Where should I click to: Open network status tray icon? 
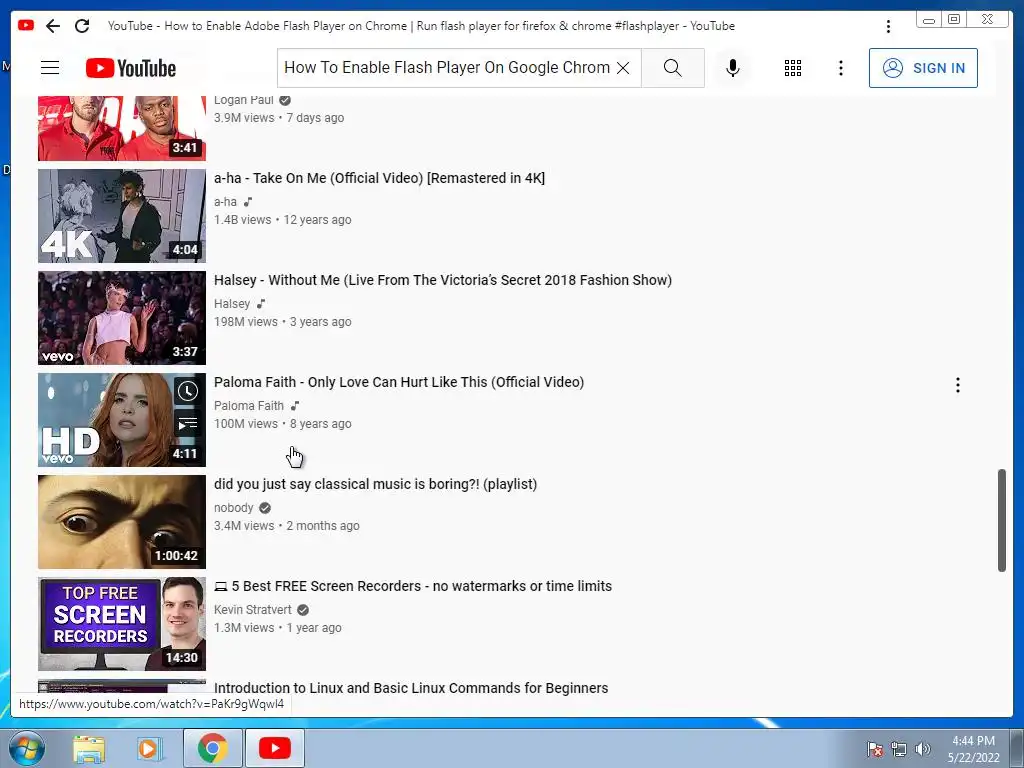coord(899,748)
